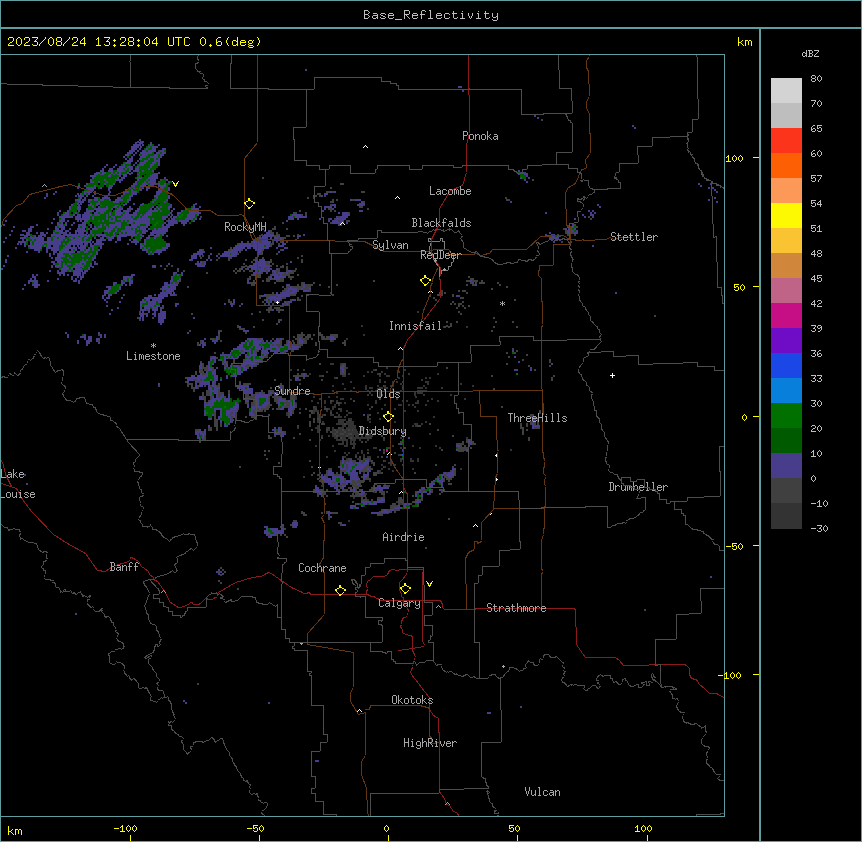The height and width of the screenshot is (842, 862).
Task: Click the Ponoka label
Action: 480,136
